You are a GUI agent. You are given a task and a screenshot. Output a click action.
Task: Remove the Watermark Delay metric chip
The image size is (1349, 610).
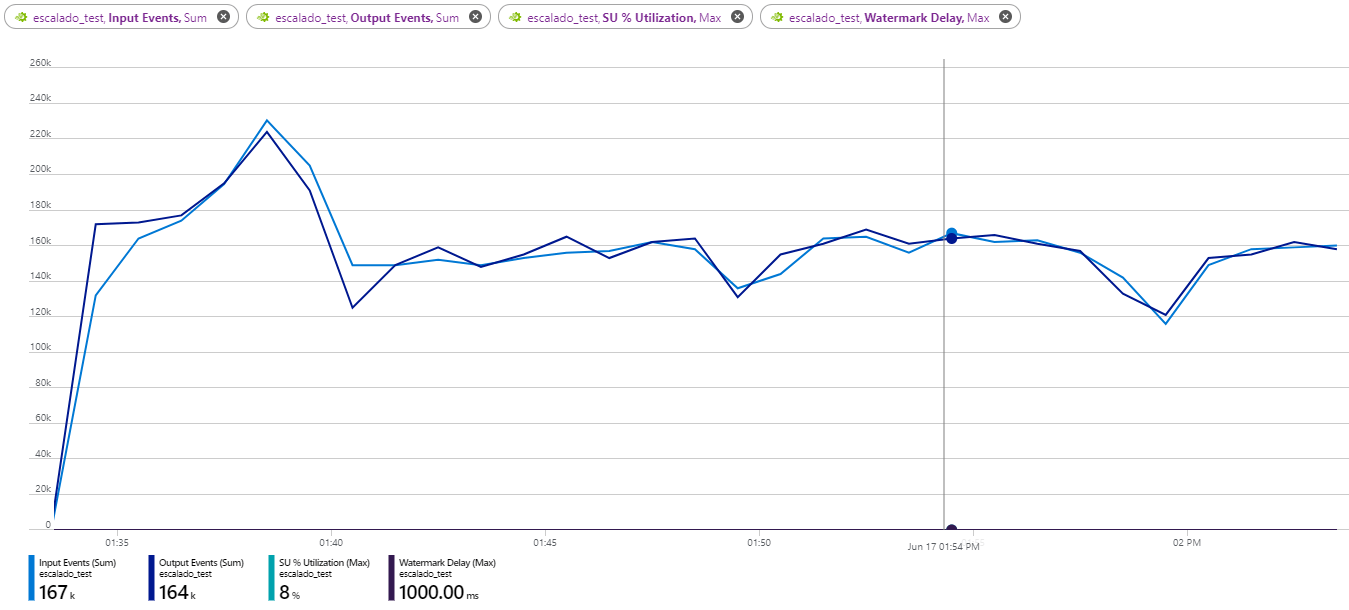pyautogui.click(x=1005, y=17)
